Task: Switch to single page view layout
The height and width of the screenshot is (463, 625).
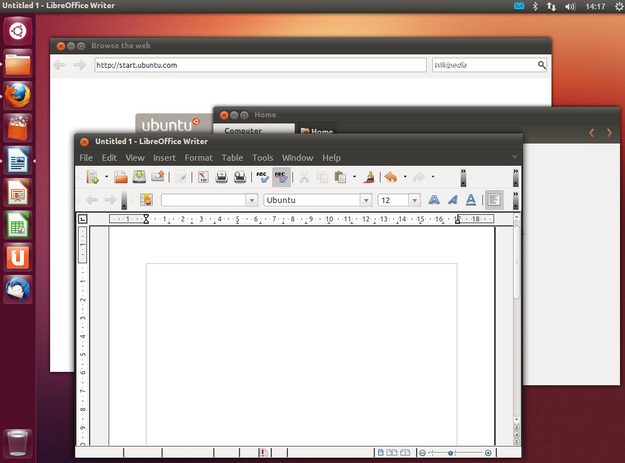Action: point(381,453)
